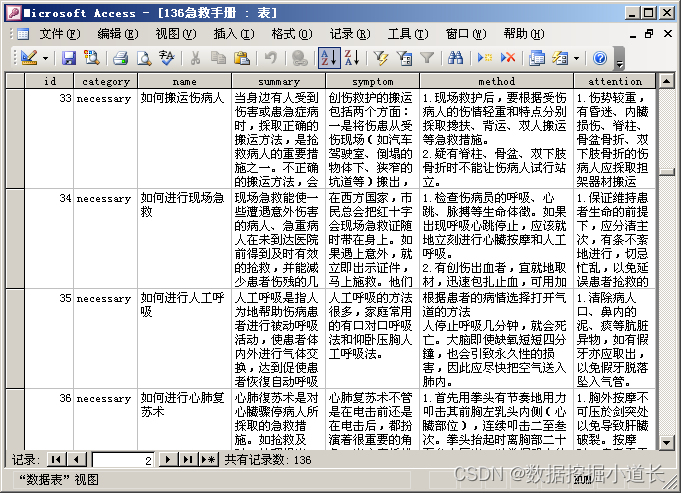
Task: Open the 插入(I) menu
Action: coord(234,34)
